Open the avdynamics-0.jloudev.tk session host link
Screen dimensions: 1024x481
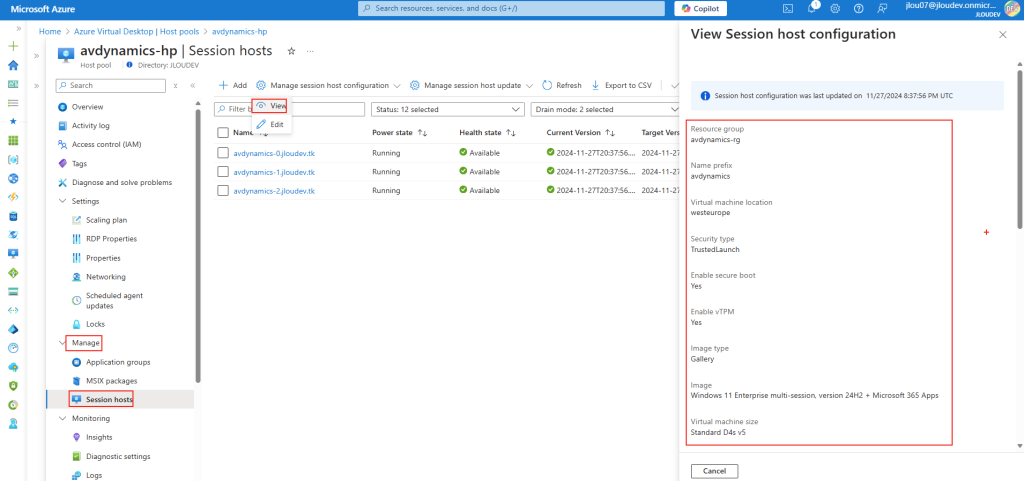point(274,153)
